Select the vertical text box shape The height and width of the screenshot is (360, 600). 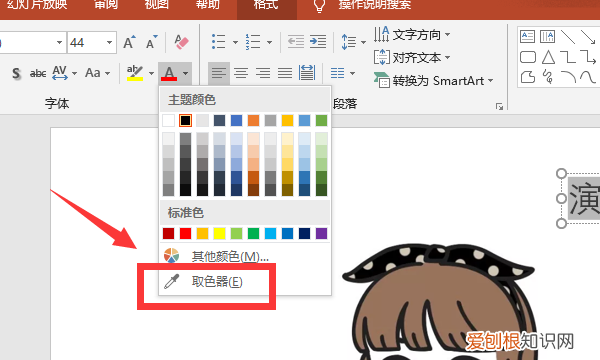pos(548,37)
